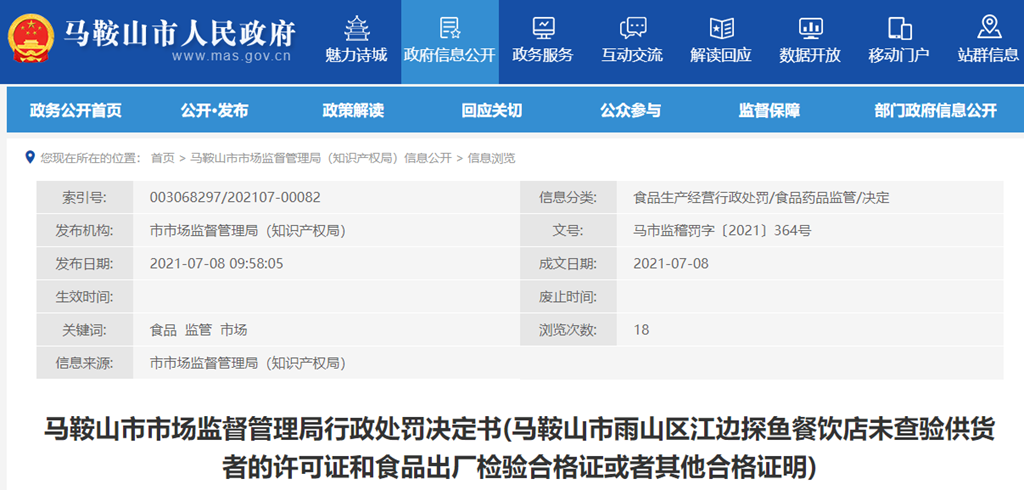Click the 马鞍山市人民政府 site title

click(180, 33)
